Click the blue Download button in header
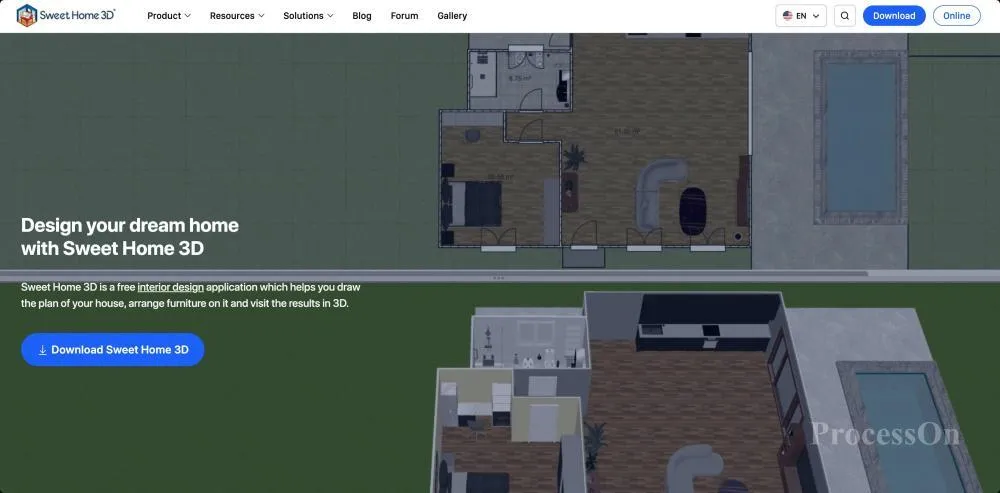1000x493 pixels. 894,16
